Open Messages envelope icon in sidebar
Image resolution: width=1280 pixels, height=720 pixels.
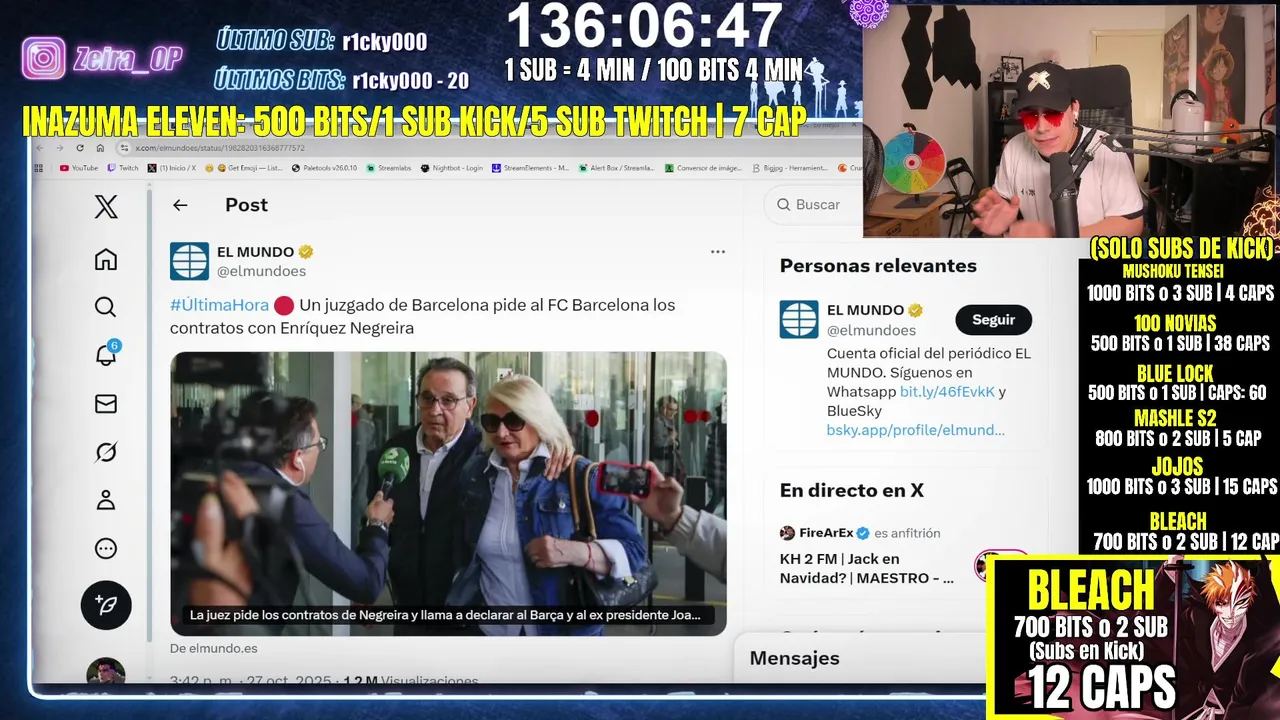coord(106,404)
